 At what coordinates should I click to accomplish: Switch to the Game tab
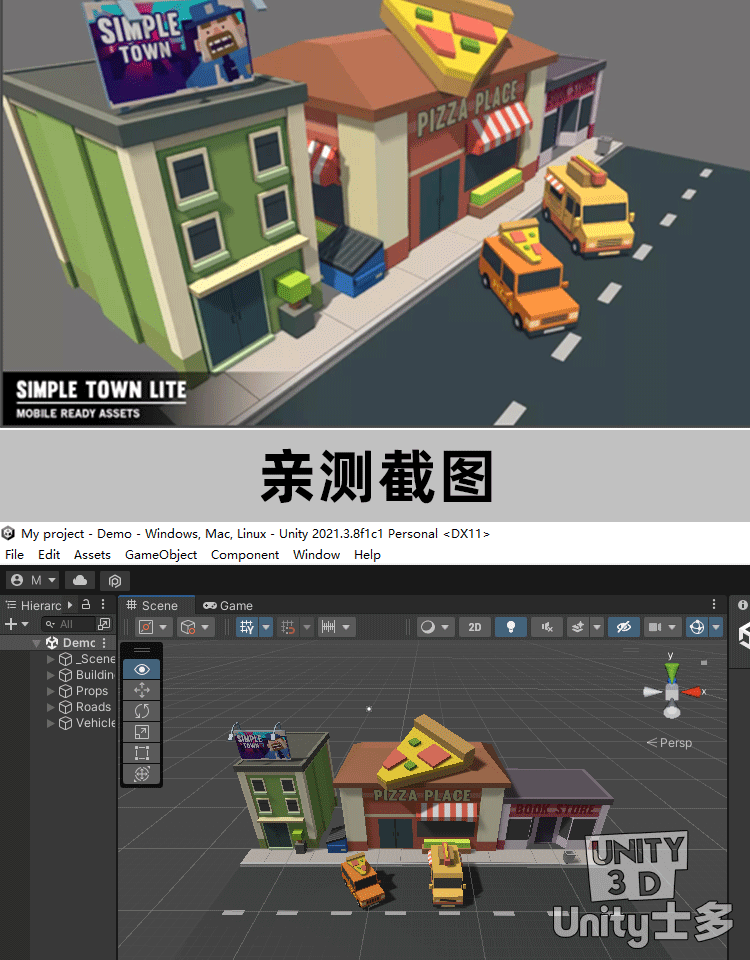228,605
